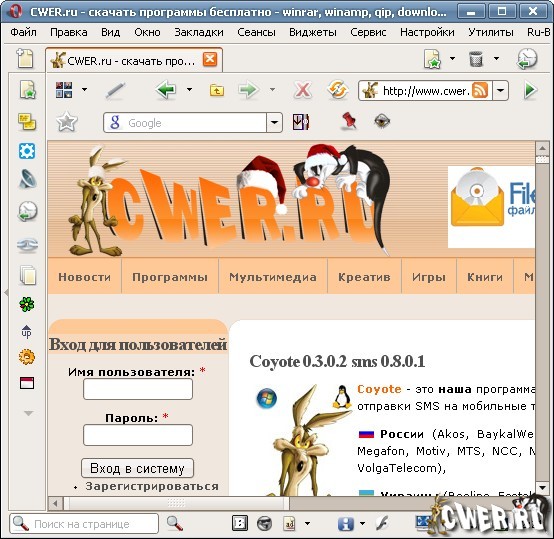This screenshot has width=554, height=539.
Task: Expand more sidebar panels with down arrow
Action: point(28,413)
